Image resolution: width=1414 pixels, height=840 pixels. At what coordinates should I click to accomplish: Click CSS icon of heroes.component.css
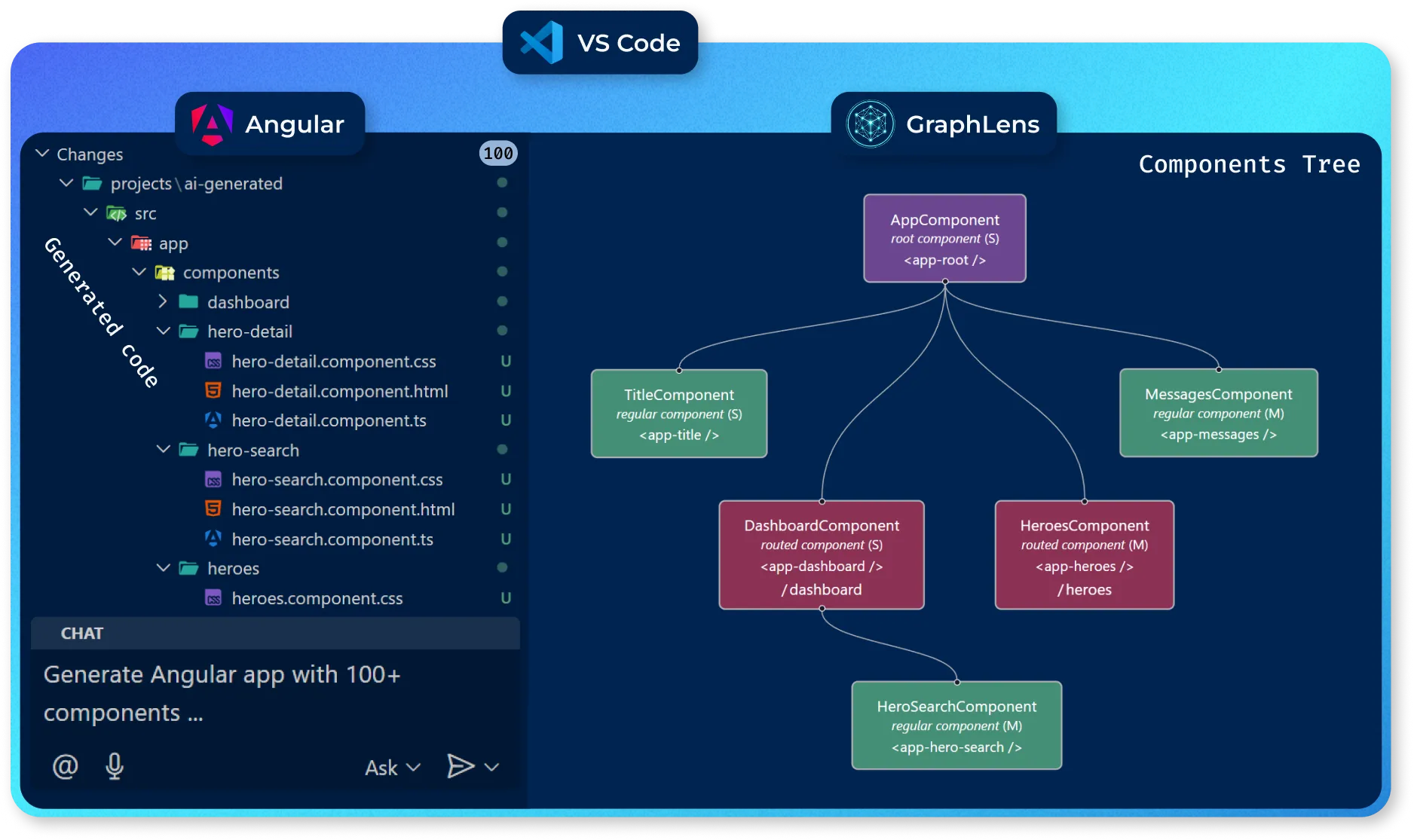(x=213, y=598)
